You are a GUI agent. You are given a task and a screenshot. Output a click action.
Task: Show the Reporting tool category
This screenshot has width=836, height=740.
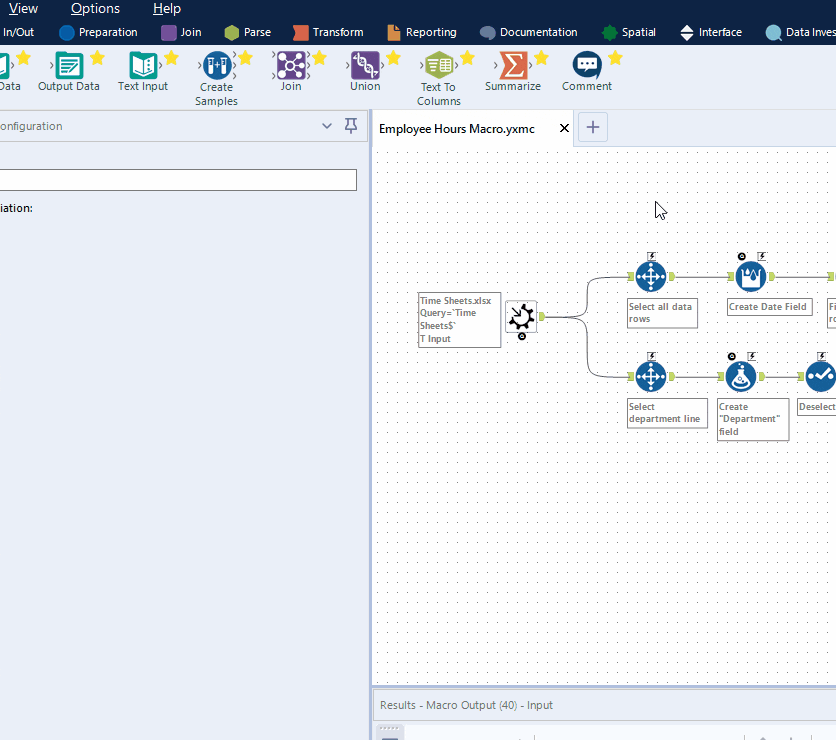pyautogui.click(x=422, y=33)
